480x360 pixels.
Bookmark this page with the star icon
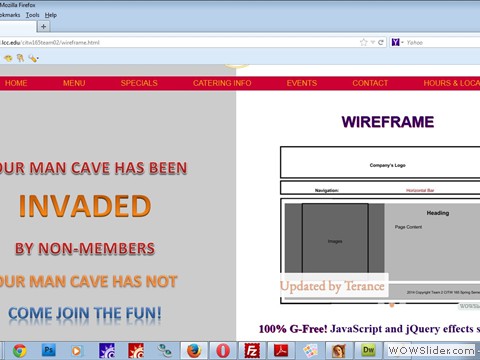click(x=363, y=42)
